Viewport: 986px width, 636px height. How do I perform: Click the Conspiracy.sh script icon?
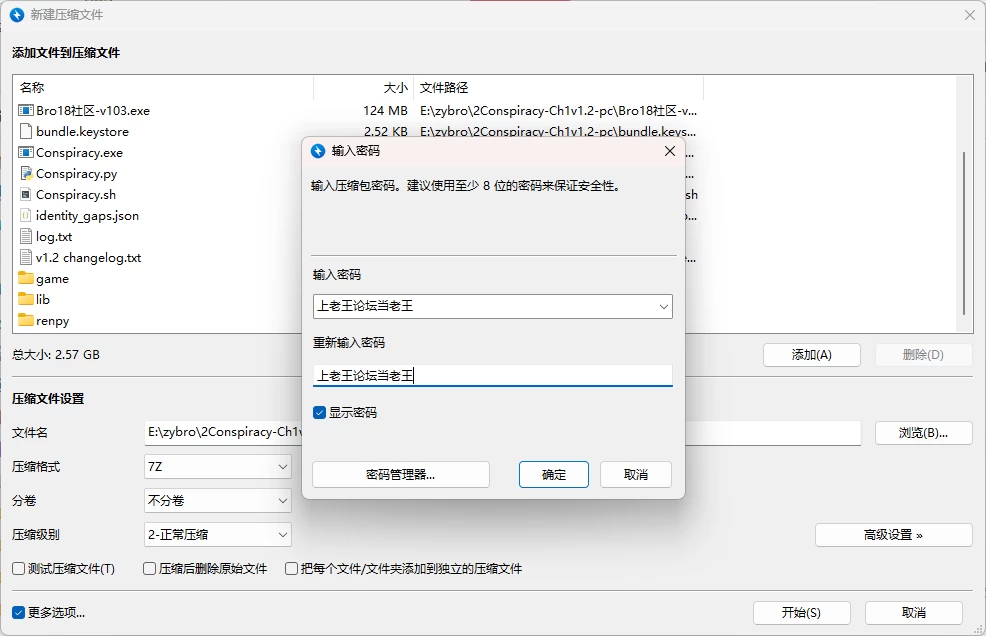click(26, 194)
